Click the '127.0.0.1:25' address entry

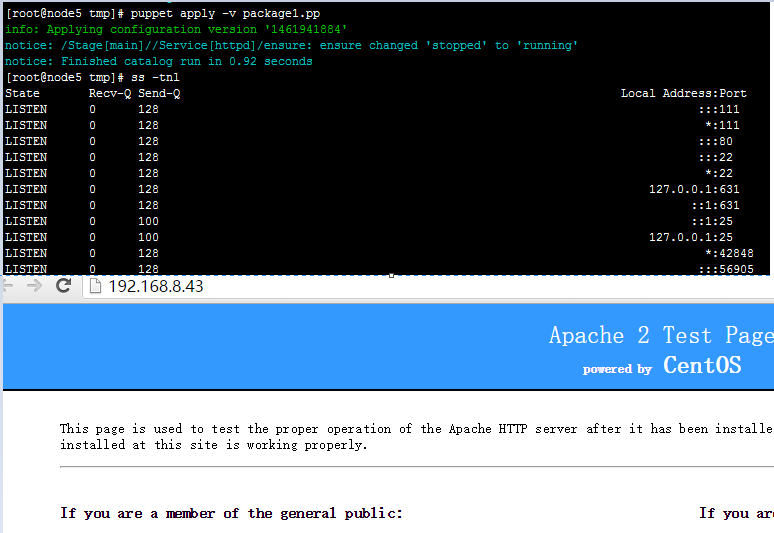tap(691, 237)
